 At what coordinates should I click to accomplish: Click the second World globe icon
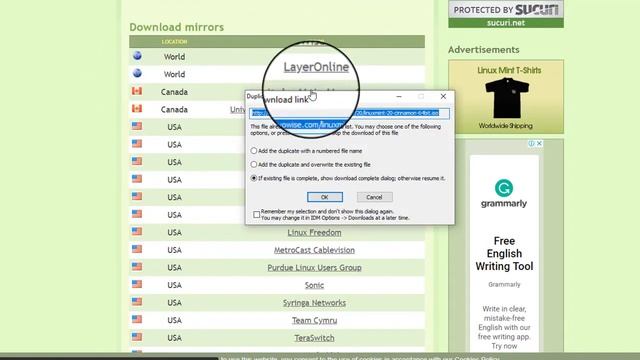click(137, 73)
